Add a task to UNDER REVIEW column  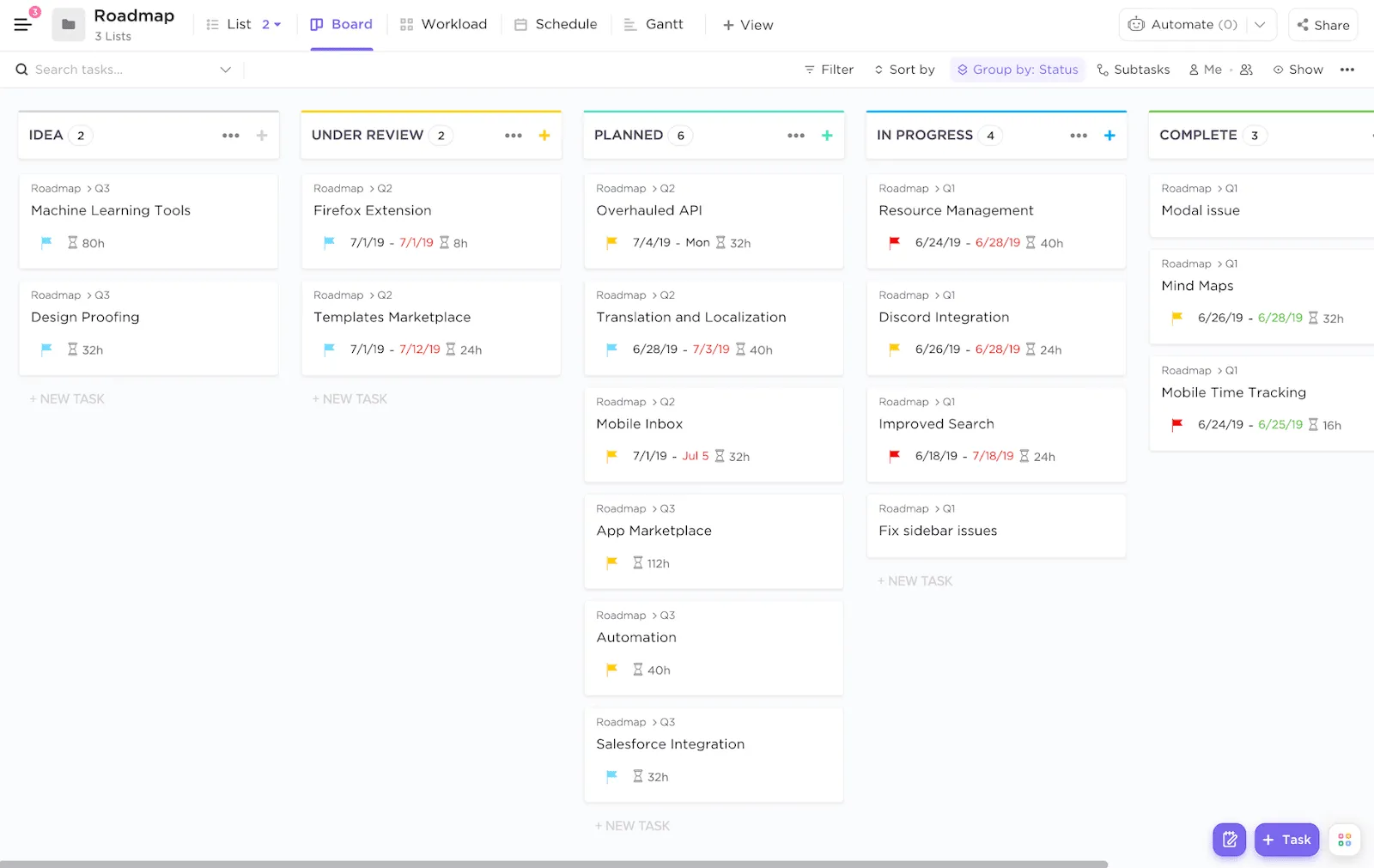coord(544,136)
